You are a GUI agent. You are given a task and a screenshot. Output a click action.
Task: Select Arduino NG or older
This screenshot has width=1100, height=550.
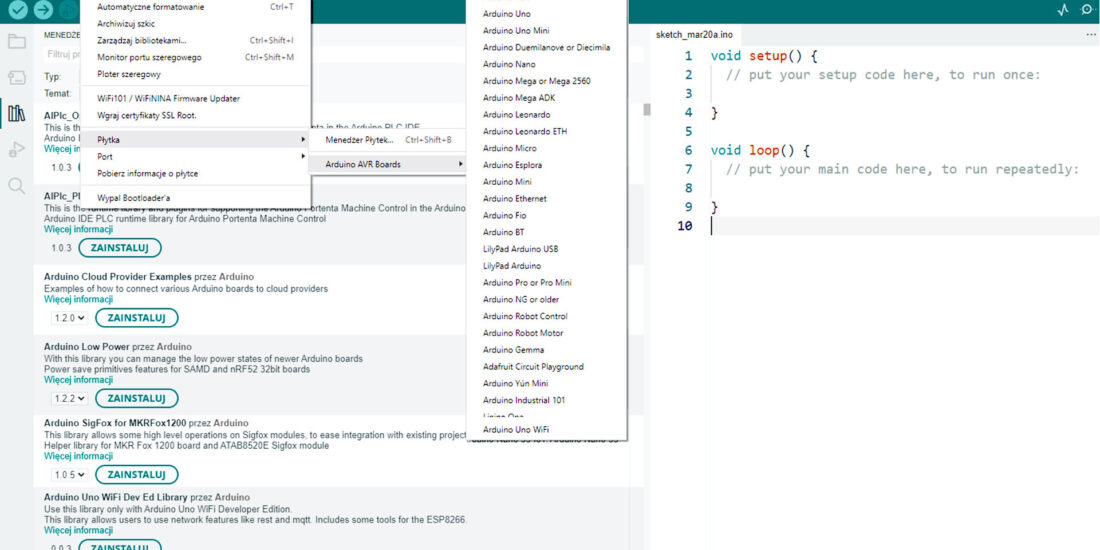click(x=546, y=300)
